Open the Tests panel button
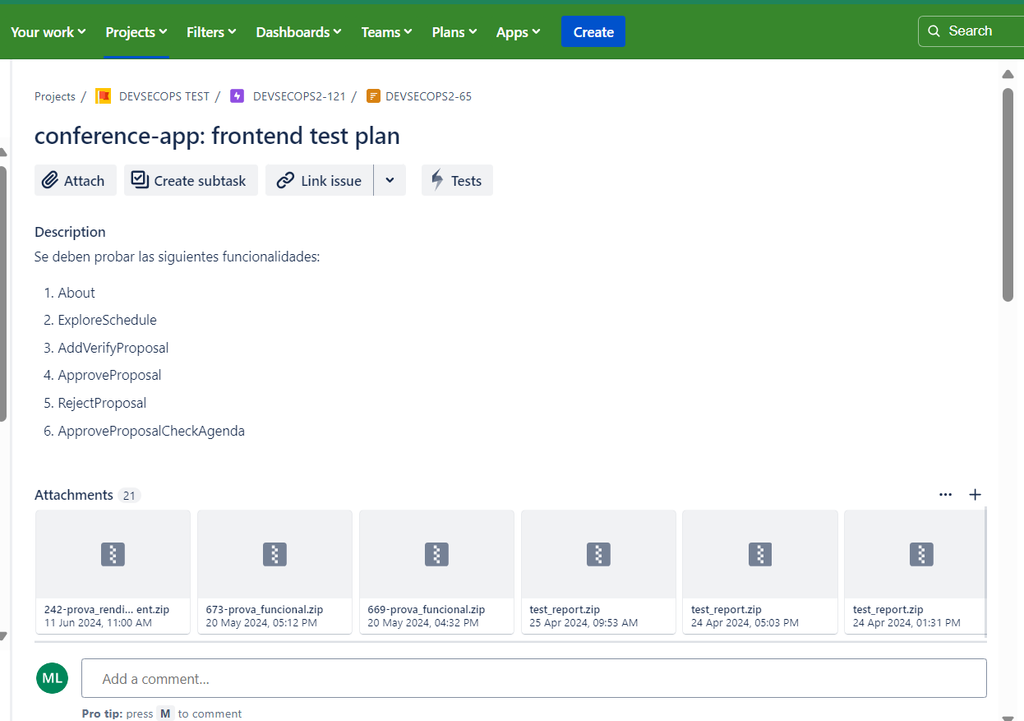The image size is (1024, 721). (457, 181)
